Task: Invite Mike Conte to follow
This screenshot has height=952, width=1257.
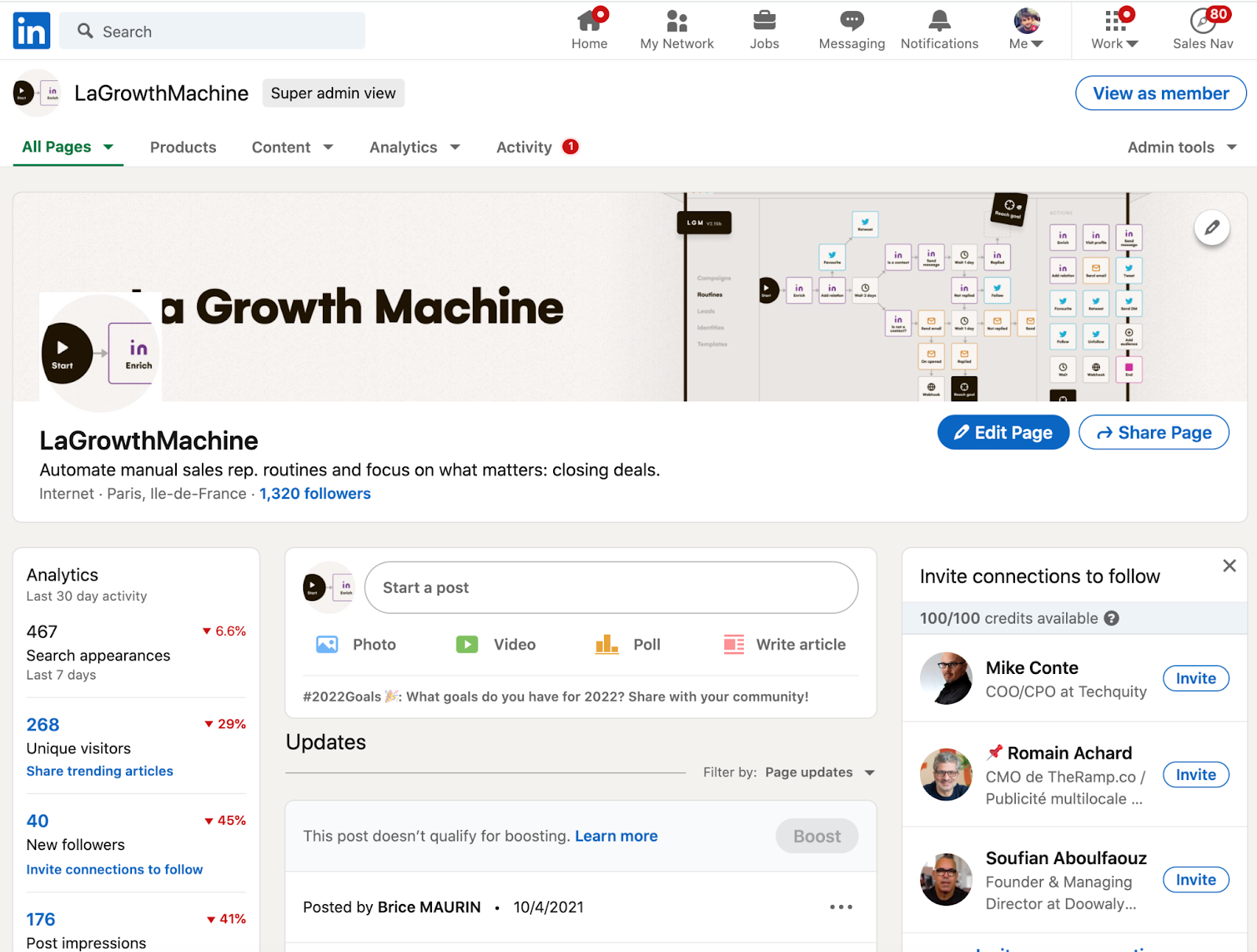Action: [x=1196, y=679]
